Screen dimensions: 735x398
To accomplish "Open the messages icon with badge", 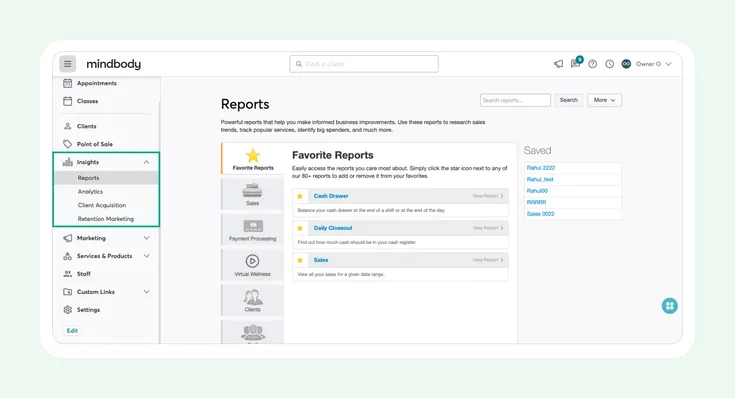I will (x=576, y=63).
